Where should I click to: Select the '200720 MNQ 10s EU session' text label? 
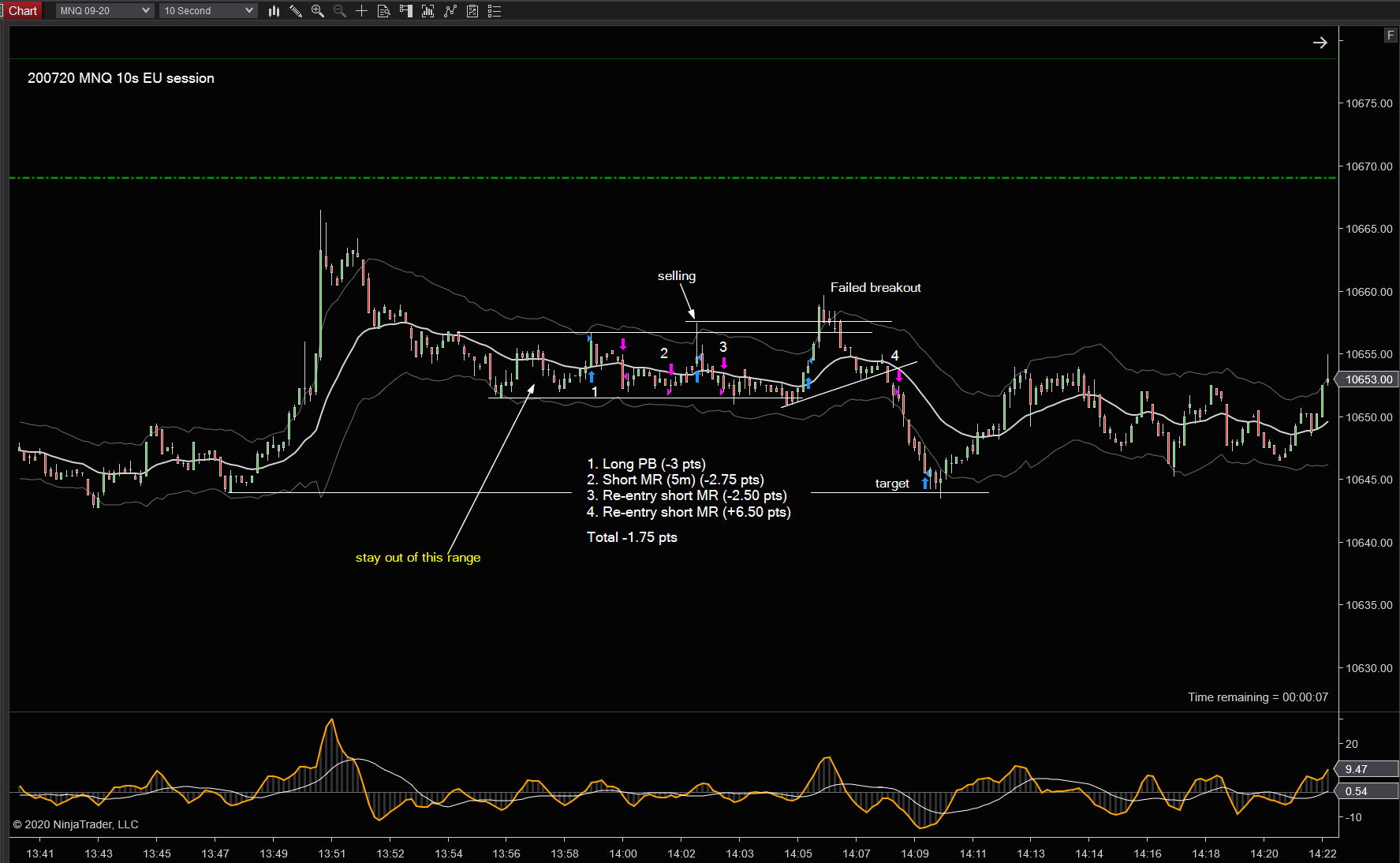[121, 78]
